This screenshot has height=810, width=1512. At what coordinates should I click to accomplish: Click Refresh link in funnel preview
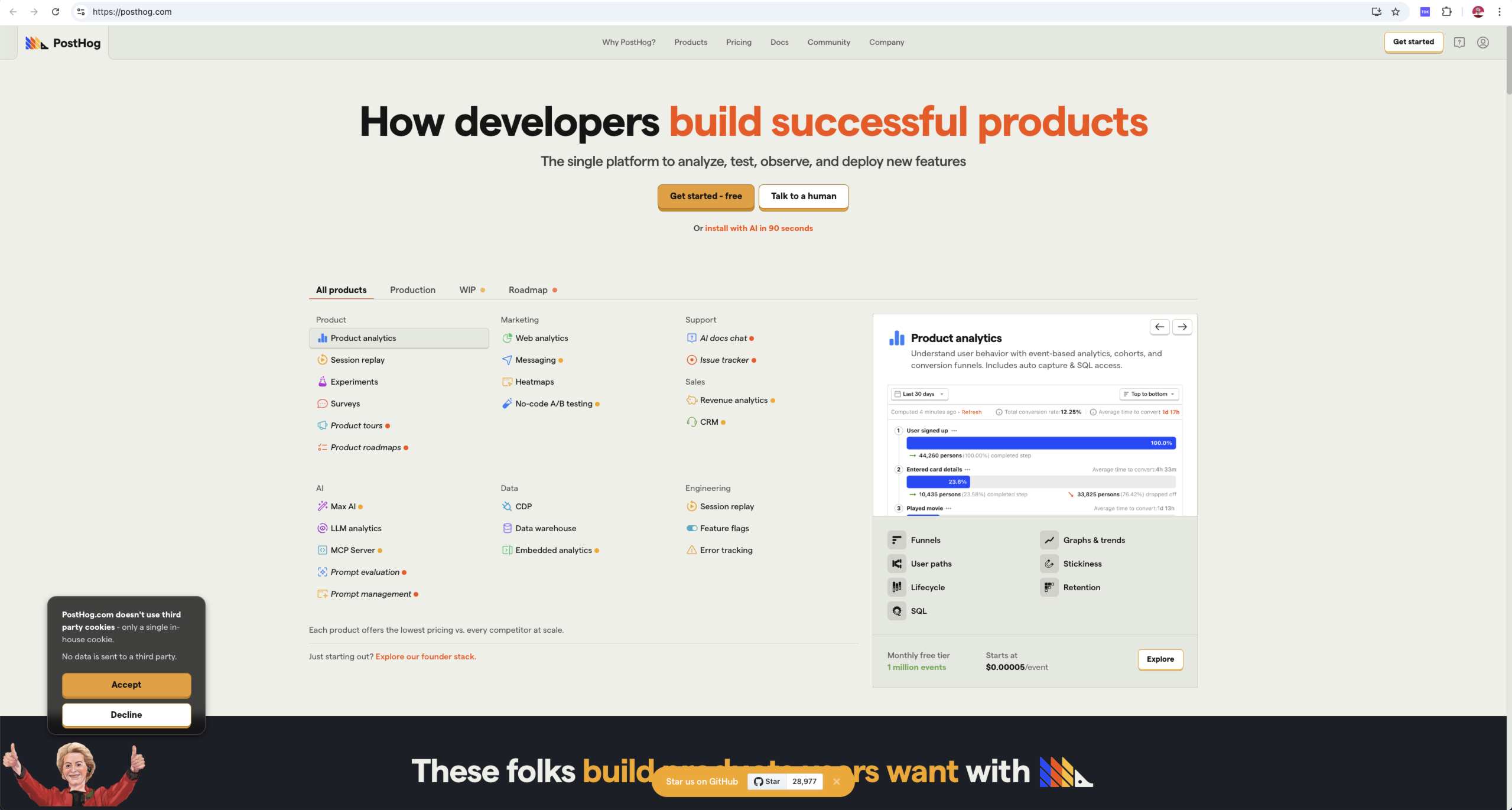971,412
